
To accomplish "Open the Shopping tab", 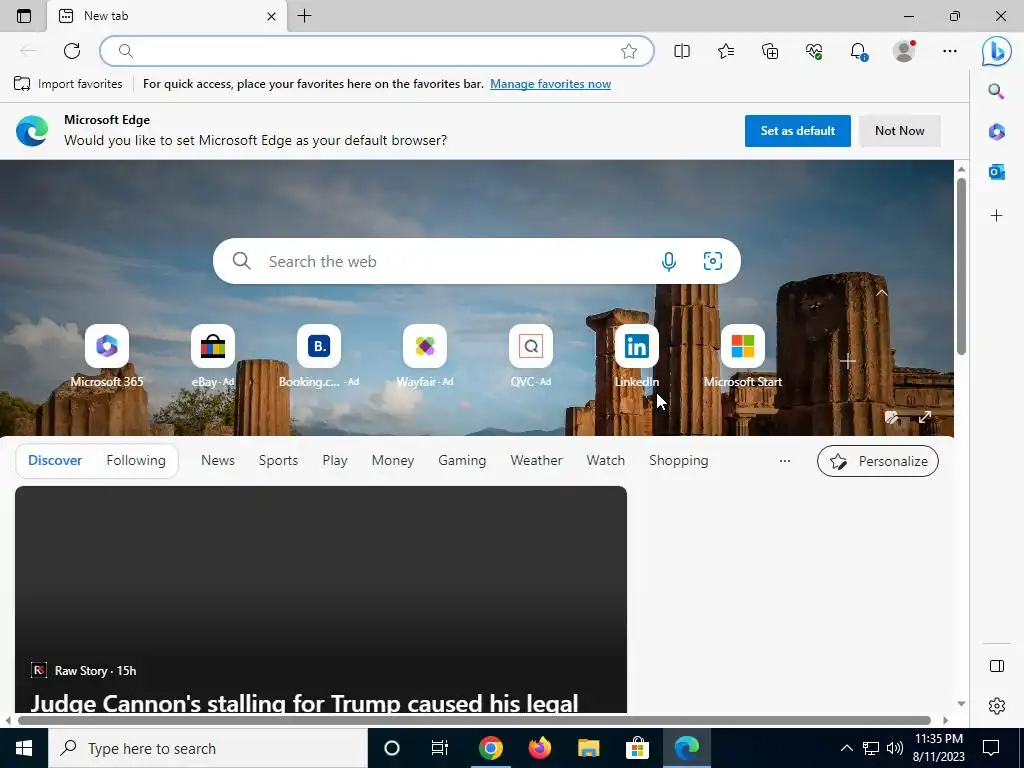I will pos(679,460).
